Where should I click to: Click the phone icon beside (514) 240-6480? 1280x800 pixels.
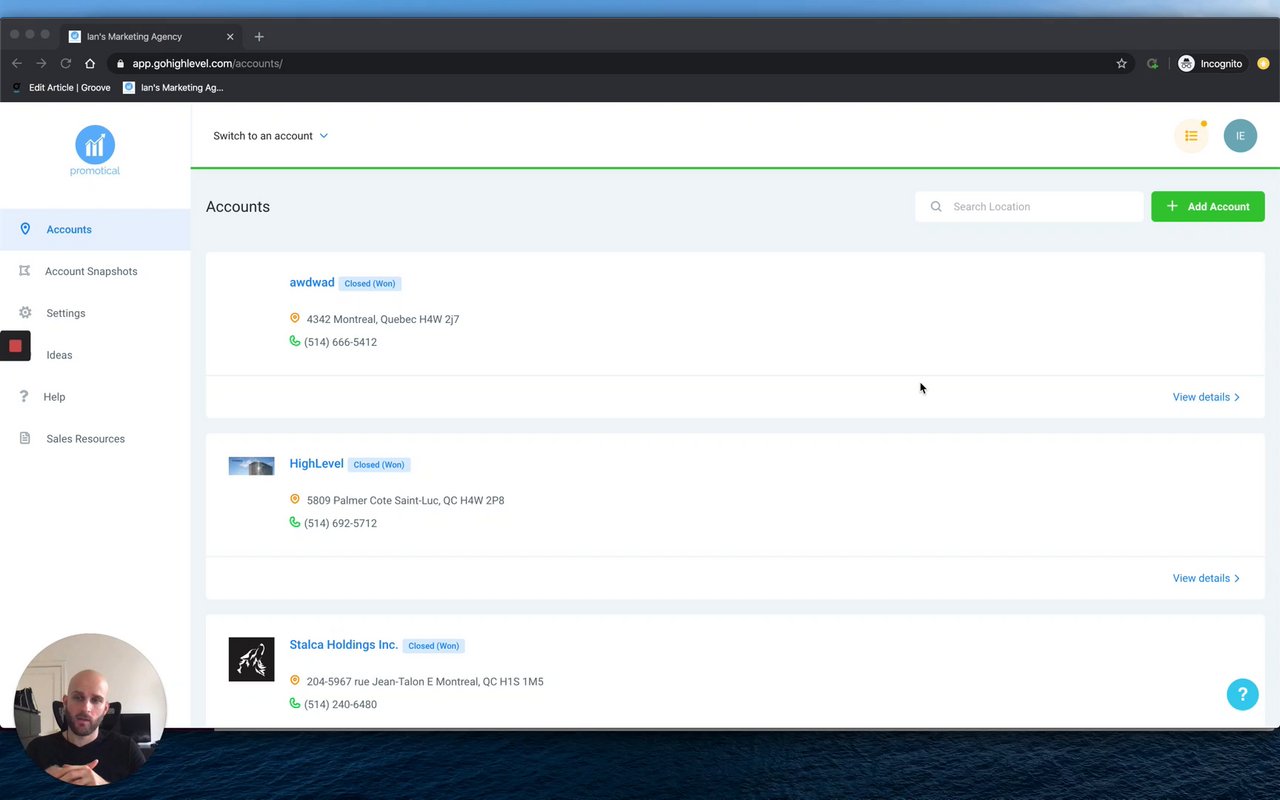pos(294,703)
